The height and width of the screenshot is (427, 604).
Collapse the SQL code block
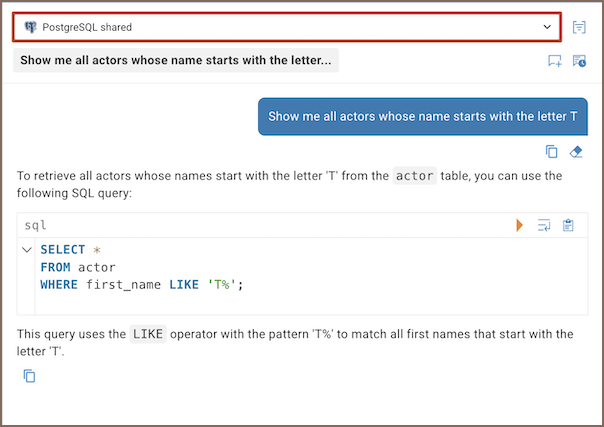click(x=27, y=249)
